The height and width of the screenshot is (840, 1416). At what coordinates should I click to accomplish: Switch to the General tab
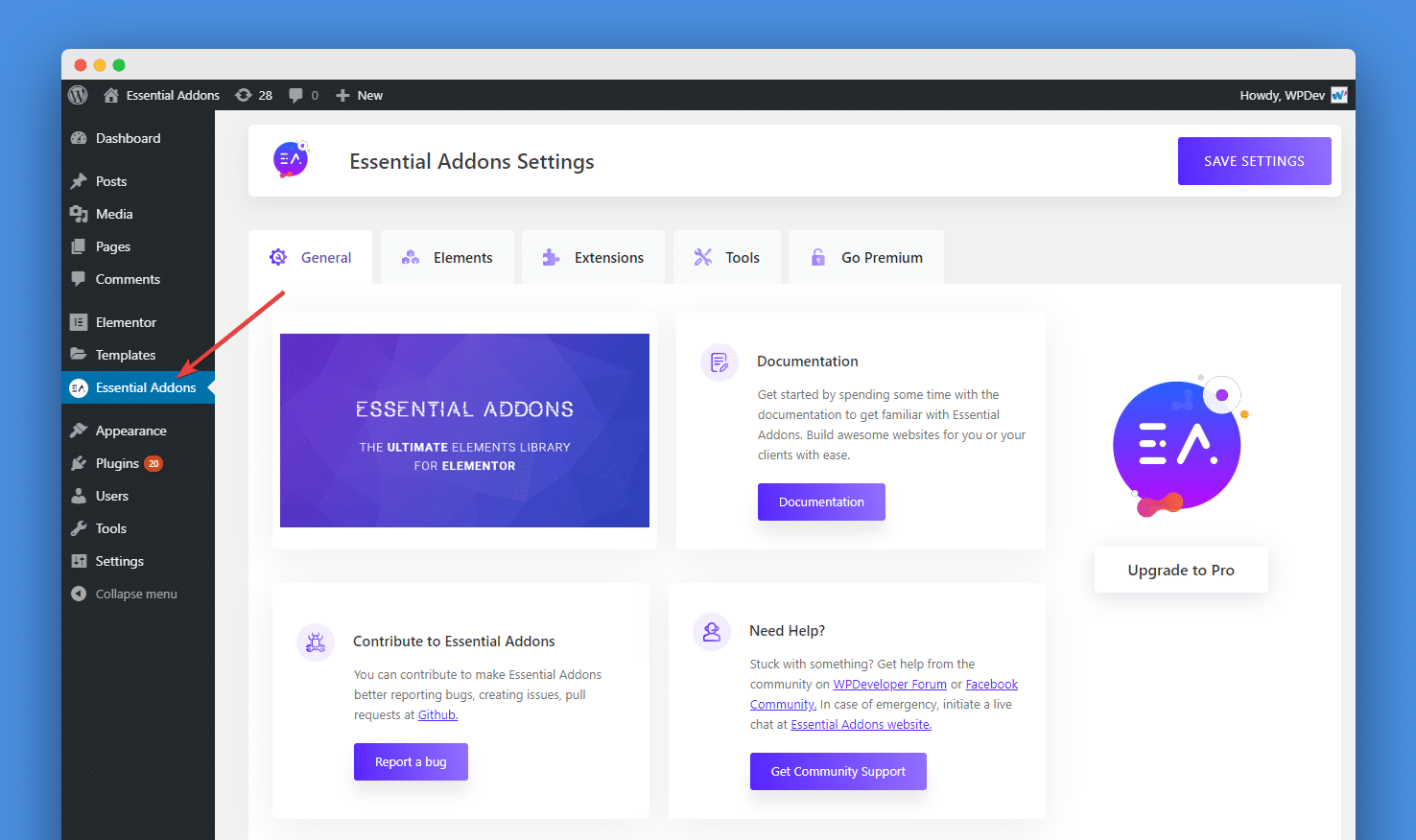pos(310,257)
